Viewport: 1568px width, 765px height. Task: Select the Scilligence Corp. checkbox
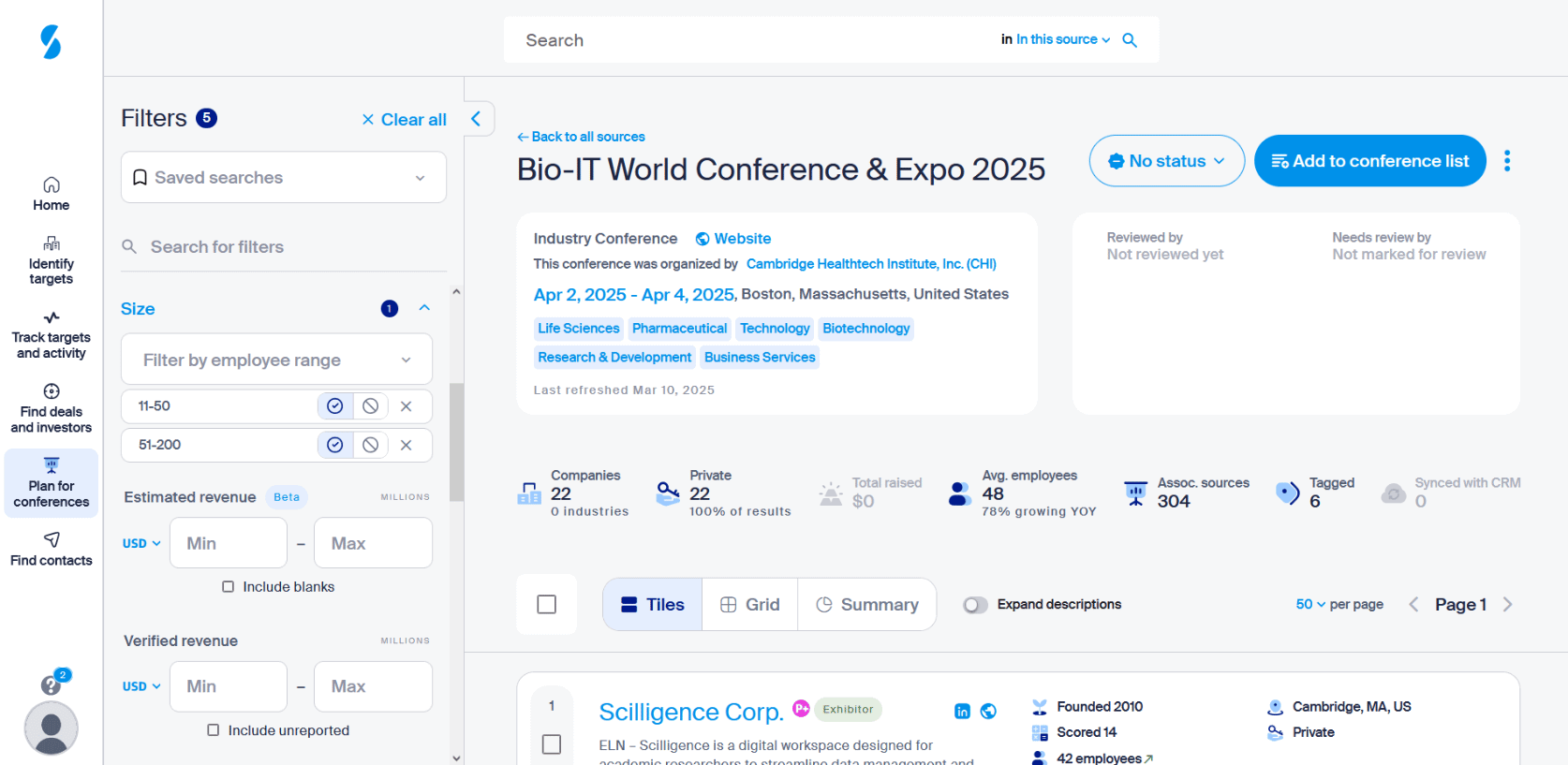552,744
